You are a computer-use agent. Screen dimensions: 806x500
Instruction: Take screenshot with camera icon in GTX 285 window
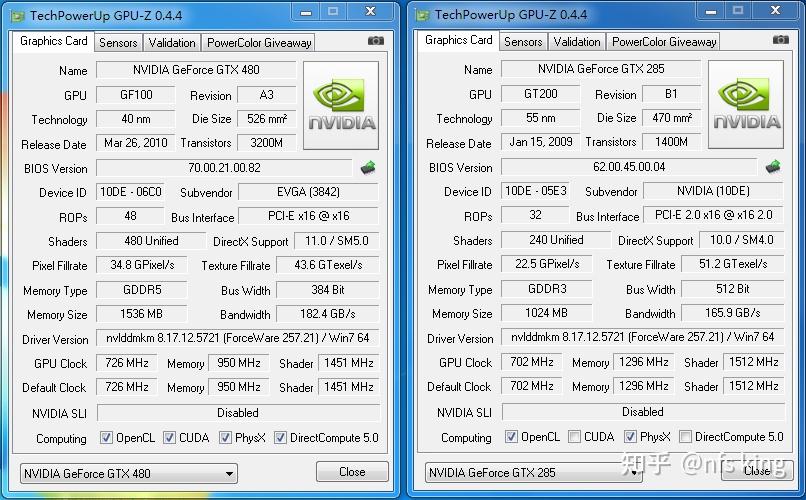781,40
